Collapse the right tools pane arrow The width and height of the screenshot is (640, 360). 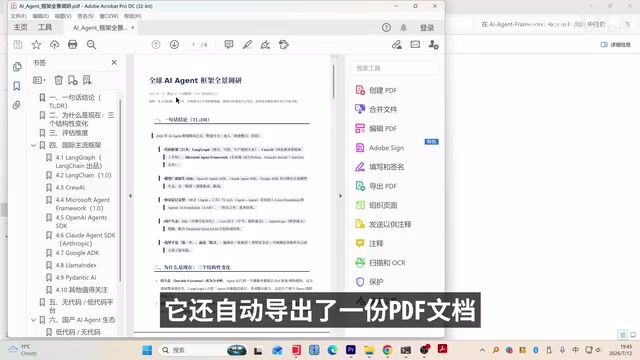point(340,196)
